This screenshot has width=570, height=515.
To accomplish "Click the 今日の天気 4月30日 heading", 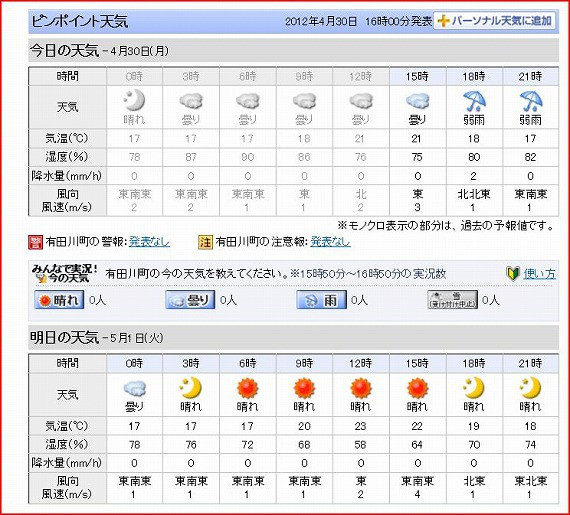I will (99, 51).
